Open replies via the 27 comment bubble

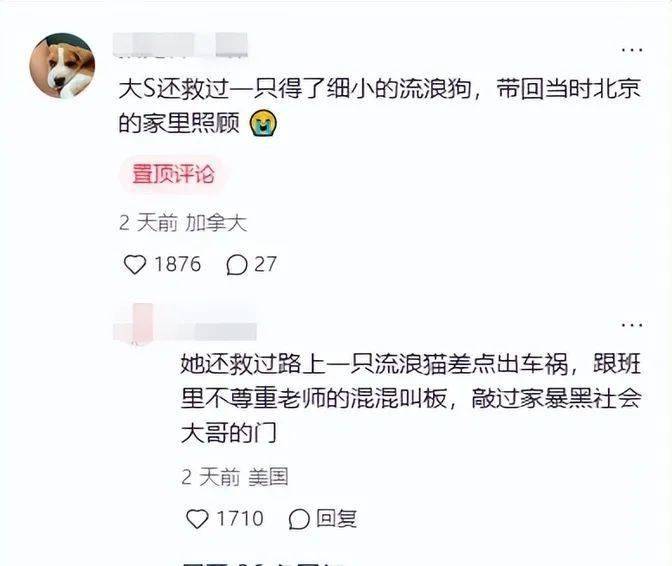tap(237, 265)
